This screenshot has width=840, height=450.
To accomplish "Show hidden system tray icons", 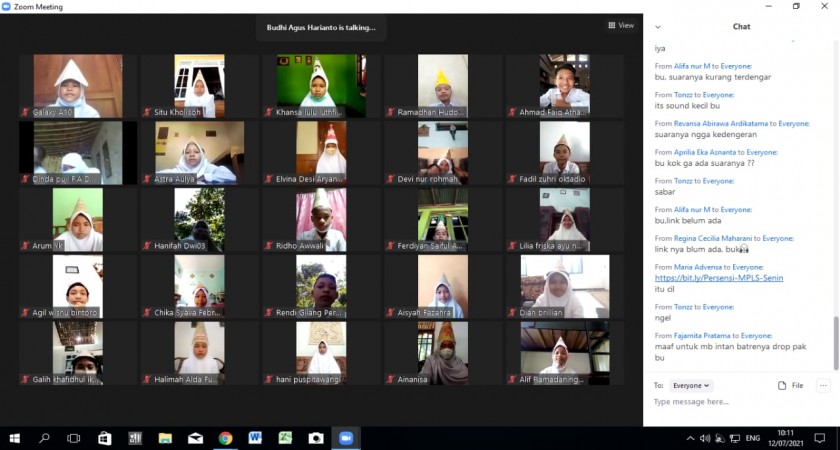I will (689, 438).
